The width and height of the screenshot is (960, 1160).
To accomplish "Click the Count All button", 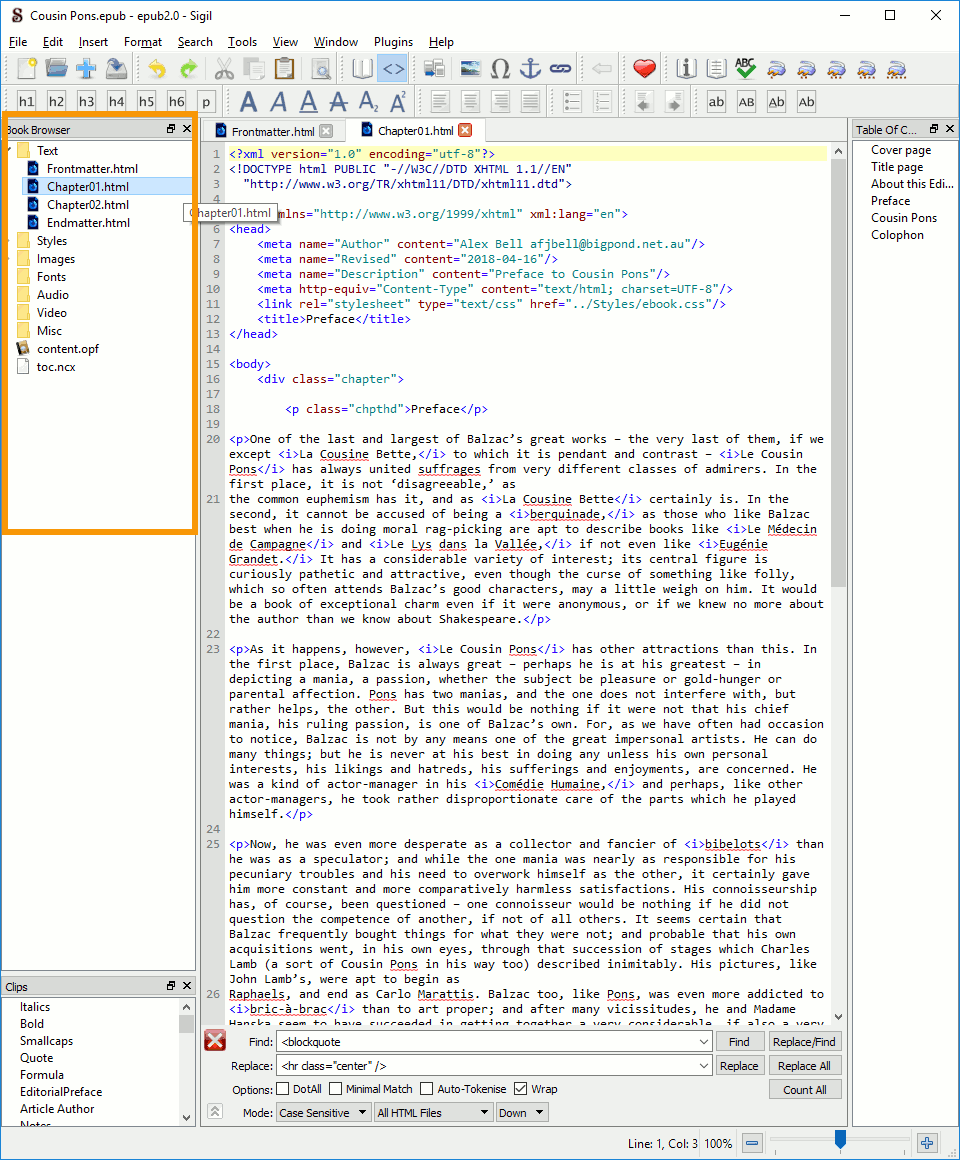I will [x=805, y=1090].
